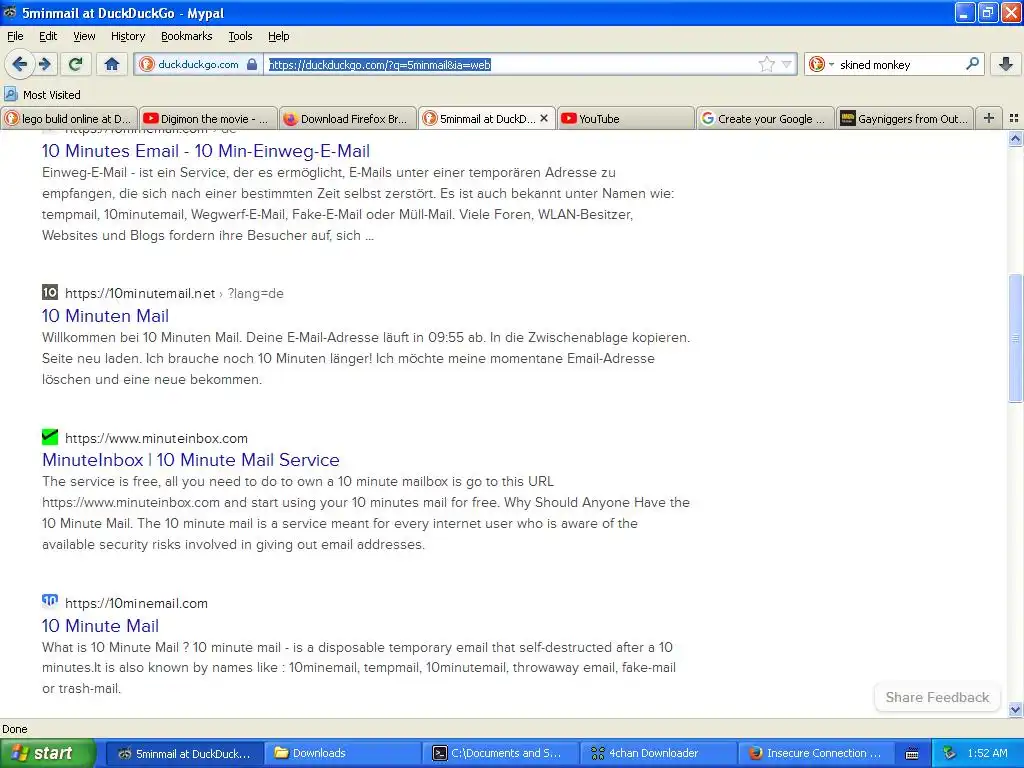
Task: Close the 5minmail at DuckD... tab
Action: (544, 118)
